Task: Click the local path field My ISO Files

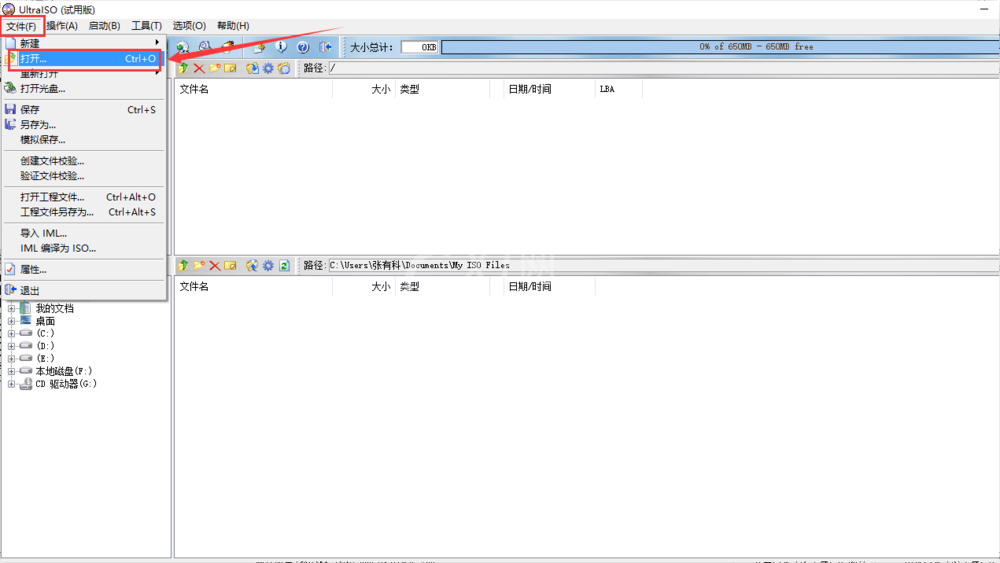Action: coord(664,265)
